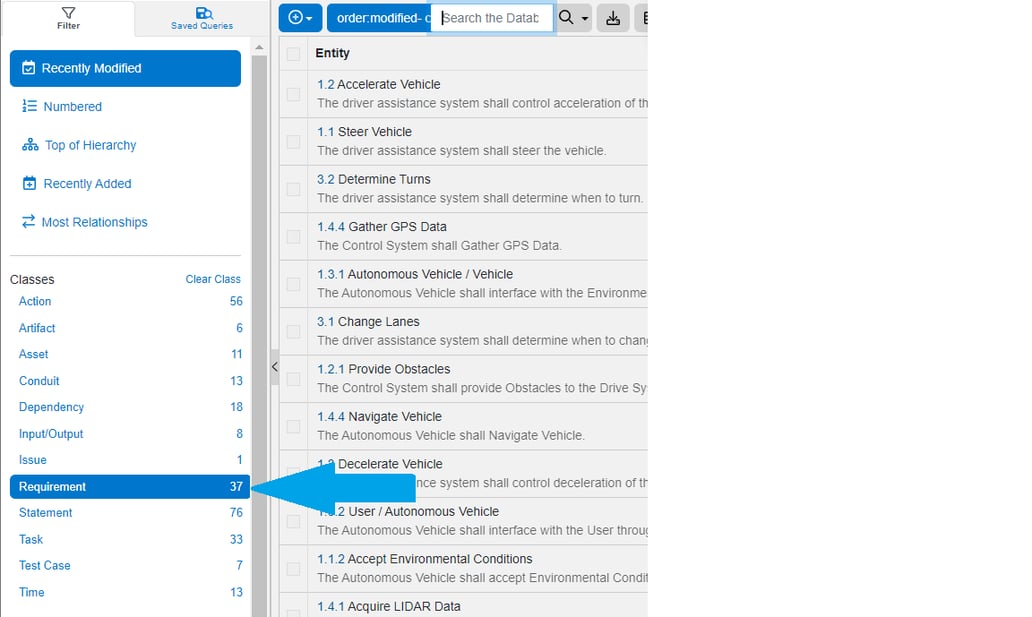Click the Numbered list icon

point(29,106)
